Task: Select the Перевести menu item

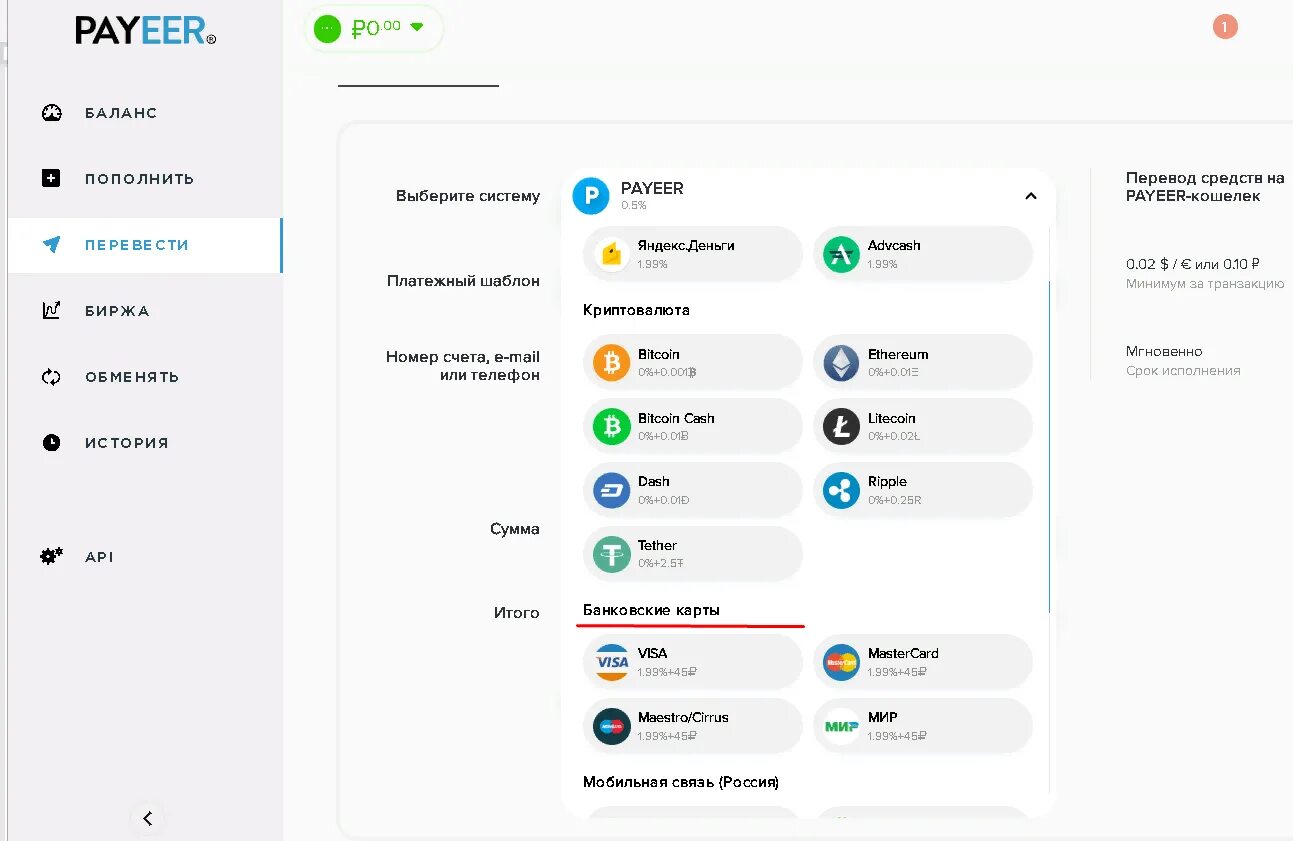Action: tap(145, 245)
